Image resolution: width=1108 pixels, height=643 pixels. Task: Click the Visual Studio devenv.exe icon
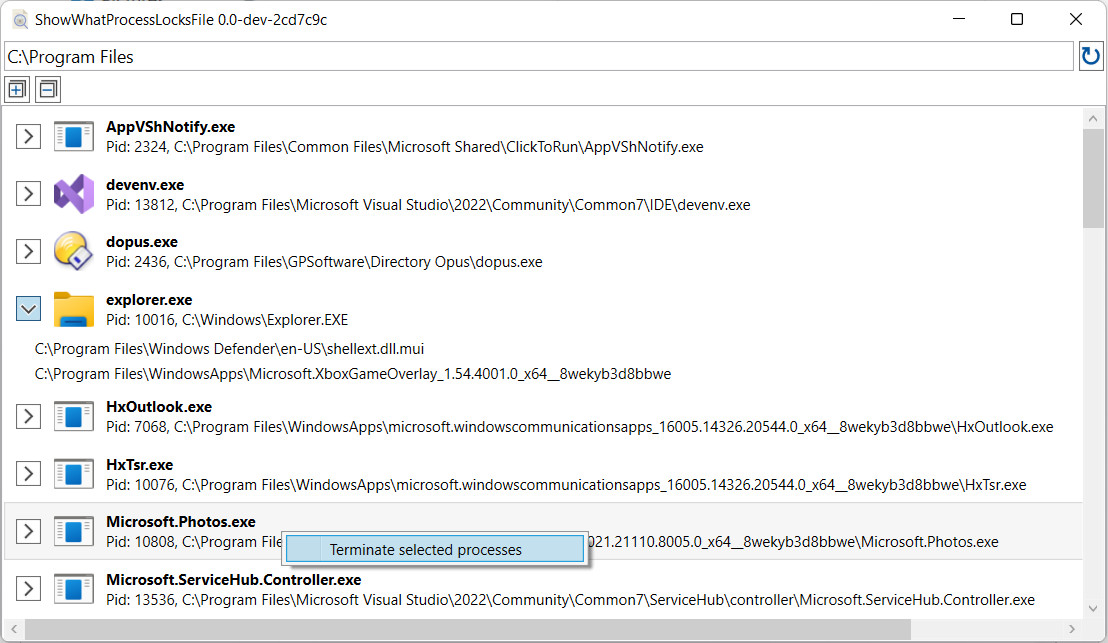(73, 194)
